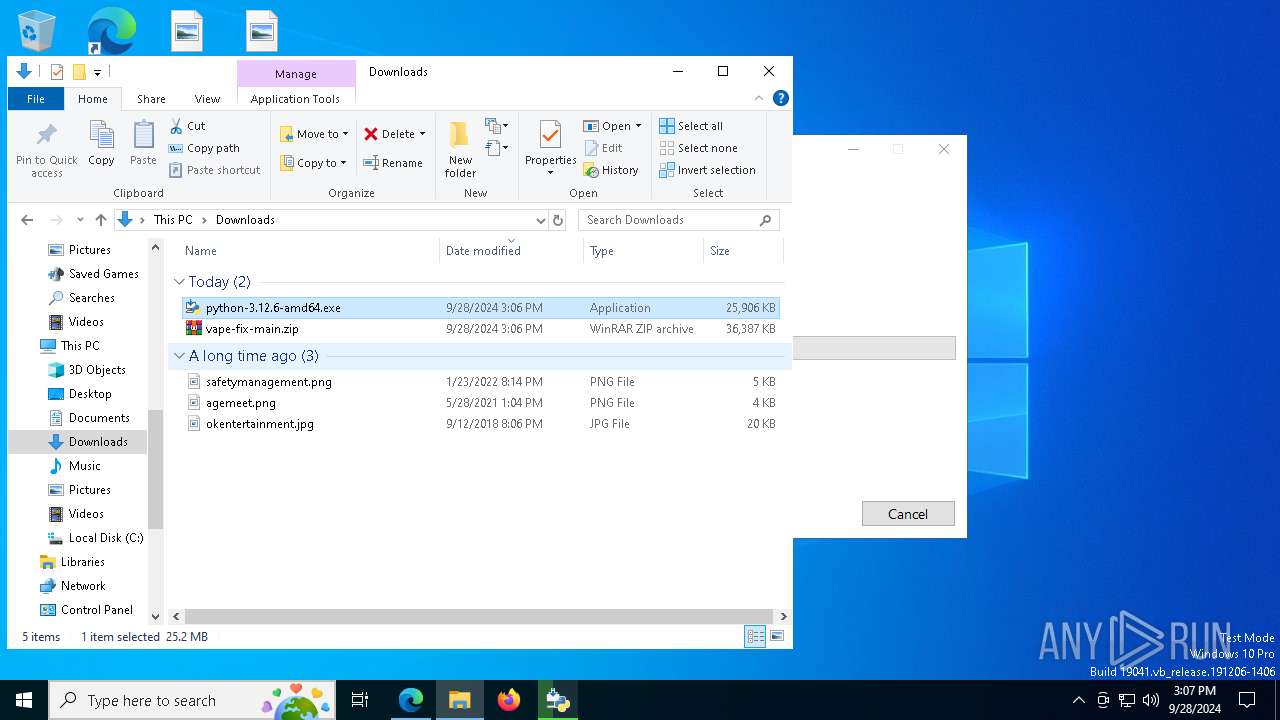Sort by Date modified column
Image resolution: width=1280 pixels, height=720 pixels.
(511, 251)
